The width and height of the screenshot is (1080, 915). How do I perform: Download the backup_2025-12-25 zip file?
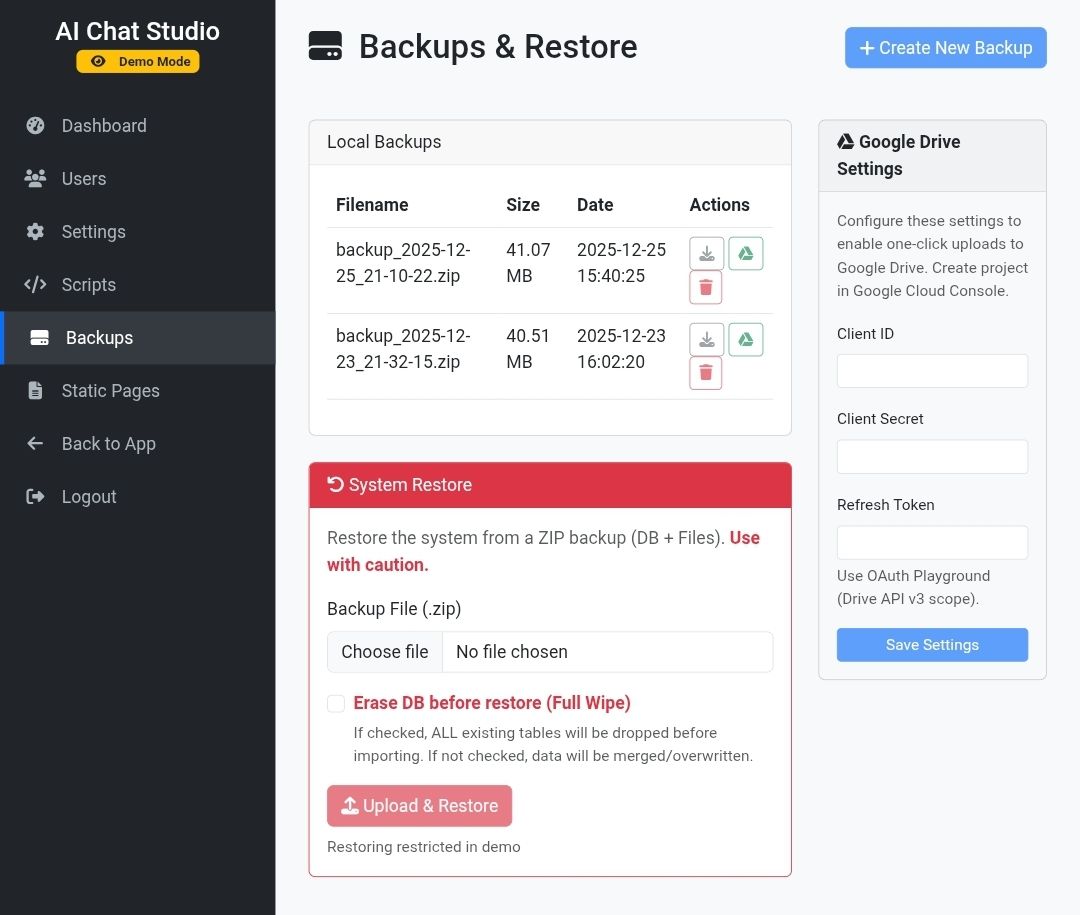point(707,254)
